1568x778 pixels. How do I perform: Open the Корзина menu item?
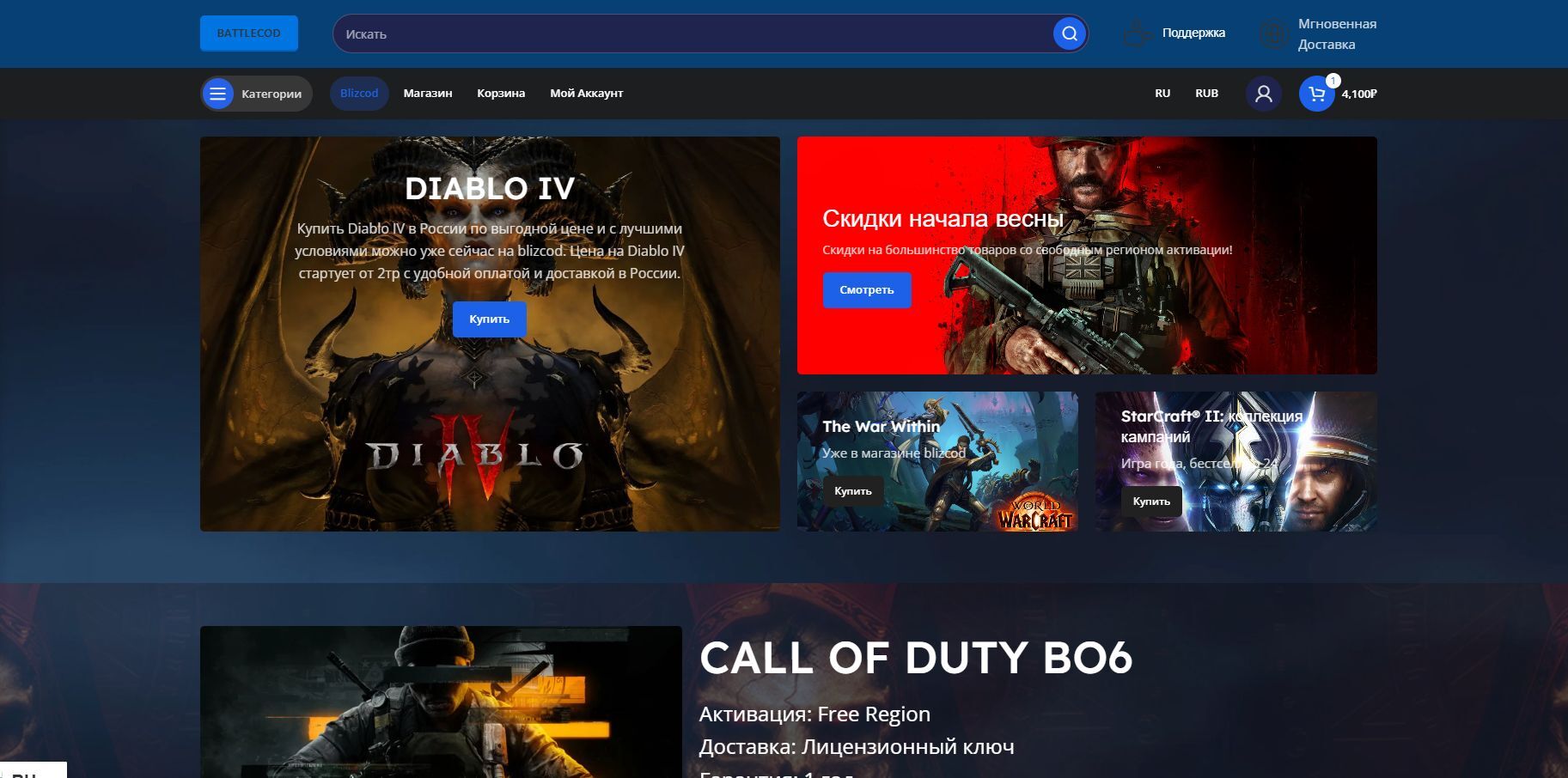tap(501, 93)
